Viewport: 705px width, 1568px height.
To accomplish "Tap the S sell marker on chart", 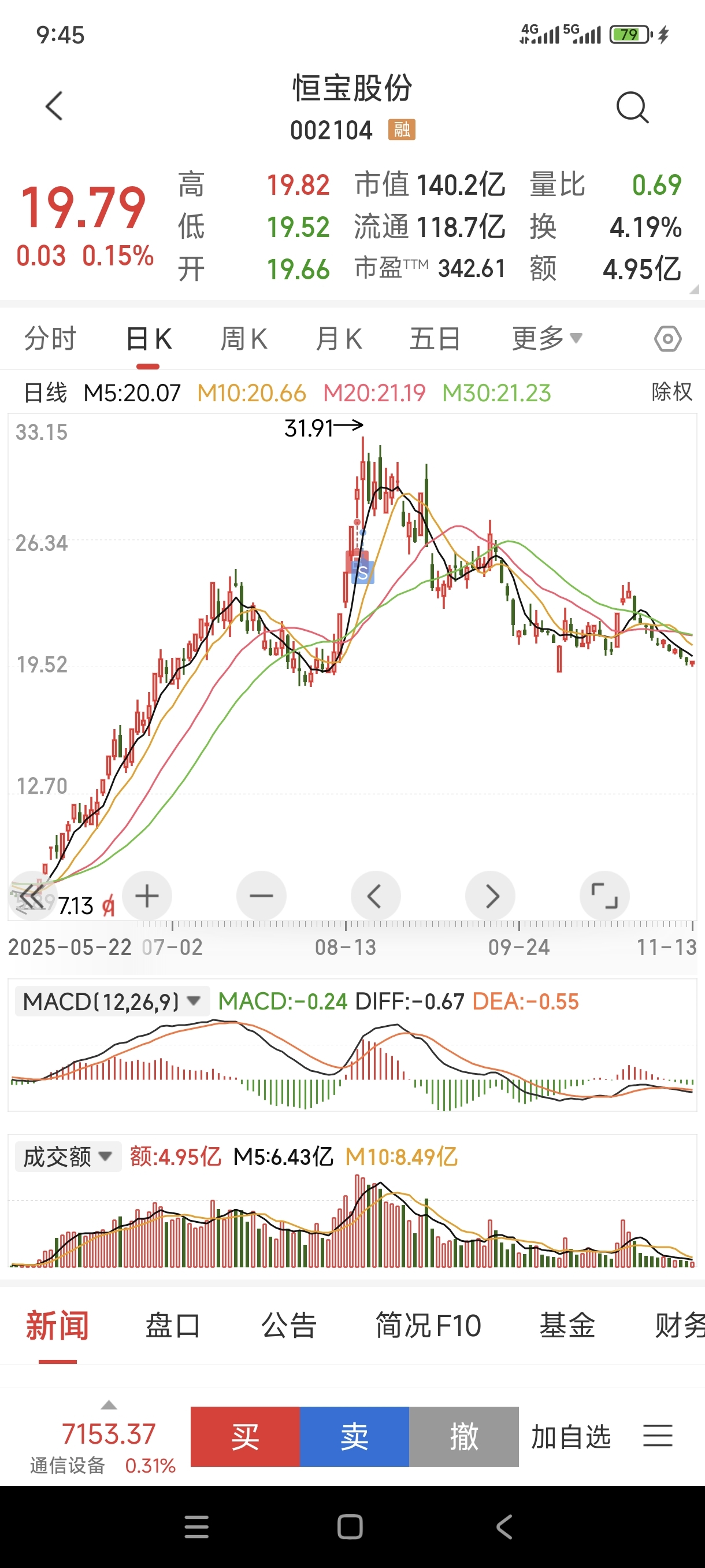I will pos(362,573).
